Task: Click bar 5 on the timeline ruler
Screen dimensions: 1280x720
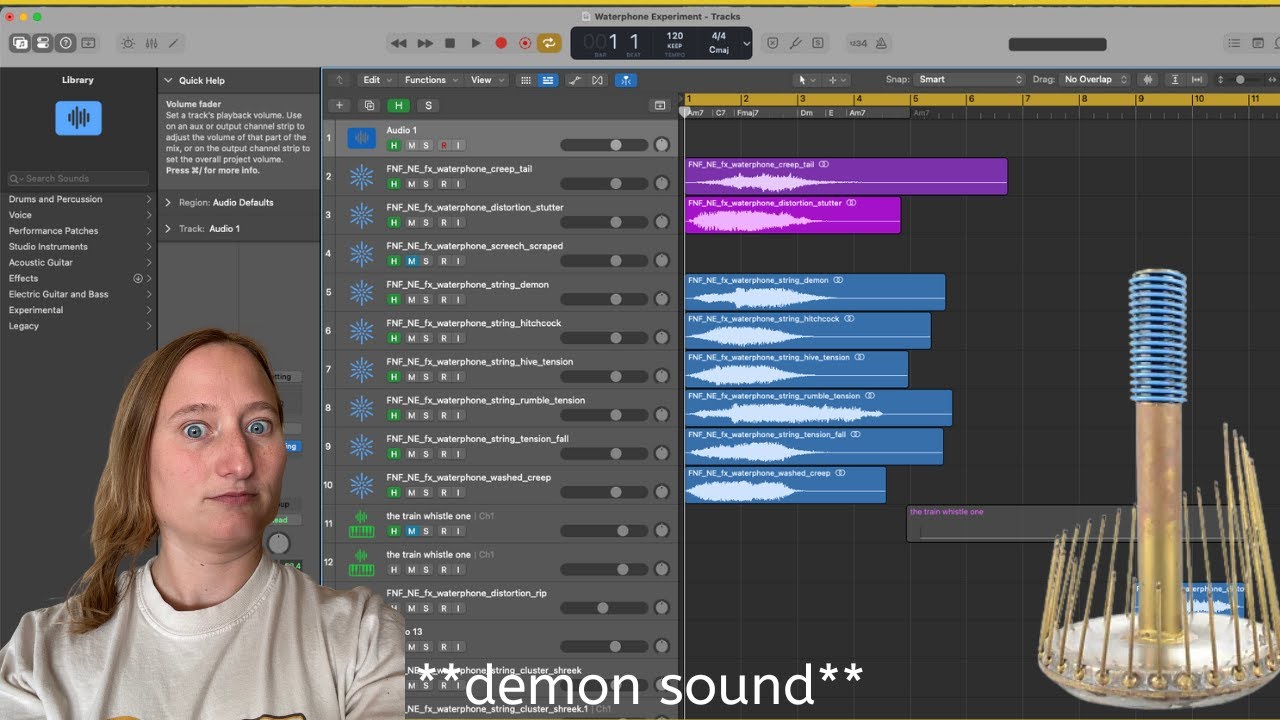Action: (913, 99)
